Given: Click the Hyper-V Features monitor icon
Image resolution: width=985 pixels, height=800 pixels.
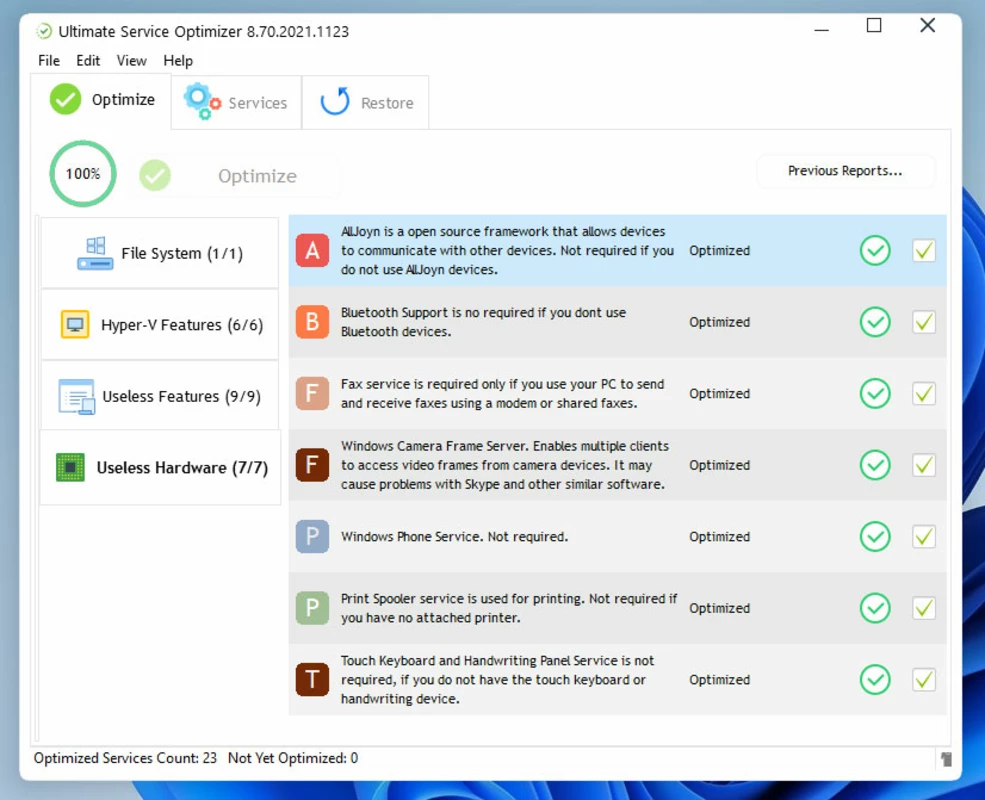Looking at the screenshot, I should click(75, 325).
